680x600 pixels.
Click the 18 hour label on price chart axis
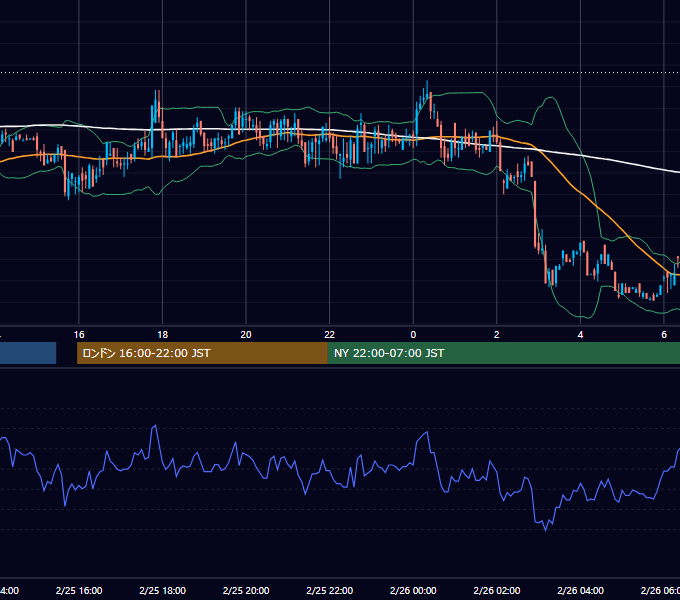163,335
